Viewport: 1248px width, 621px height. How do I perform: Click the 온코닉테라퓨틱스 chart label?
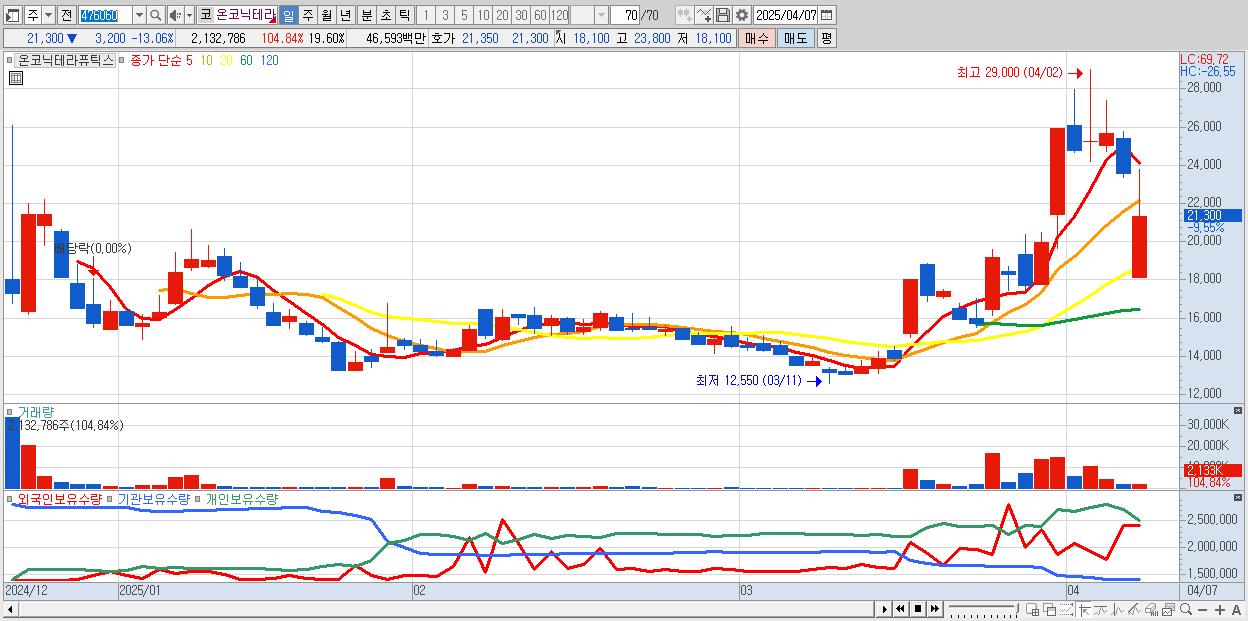(x=66, y=60)
